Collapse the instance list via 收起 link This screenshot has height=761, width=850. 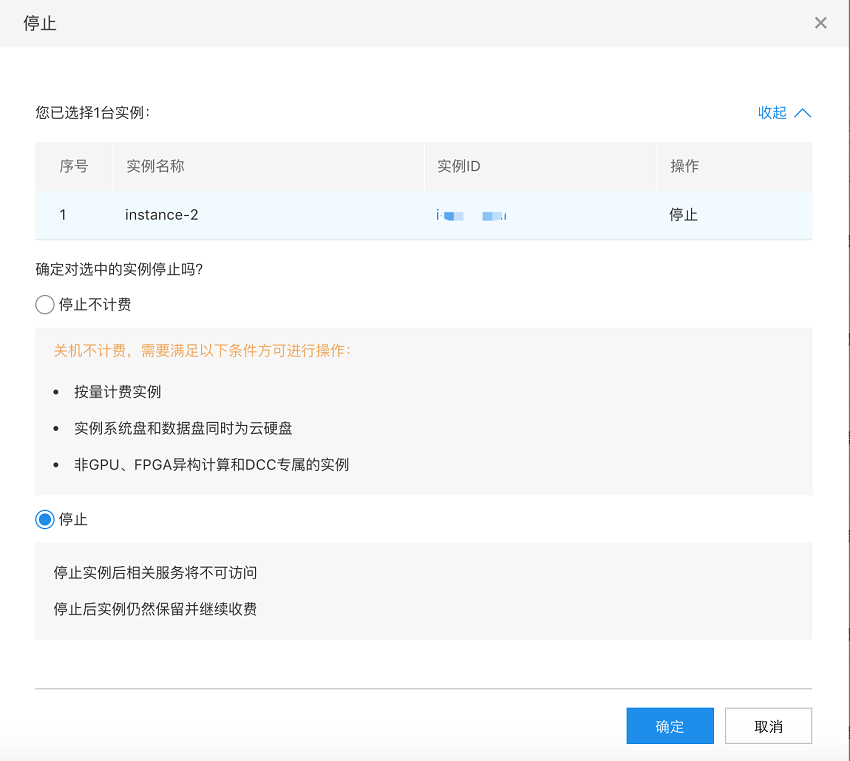click(772, 113)
